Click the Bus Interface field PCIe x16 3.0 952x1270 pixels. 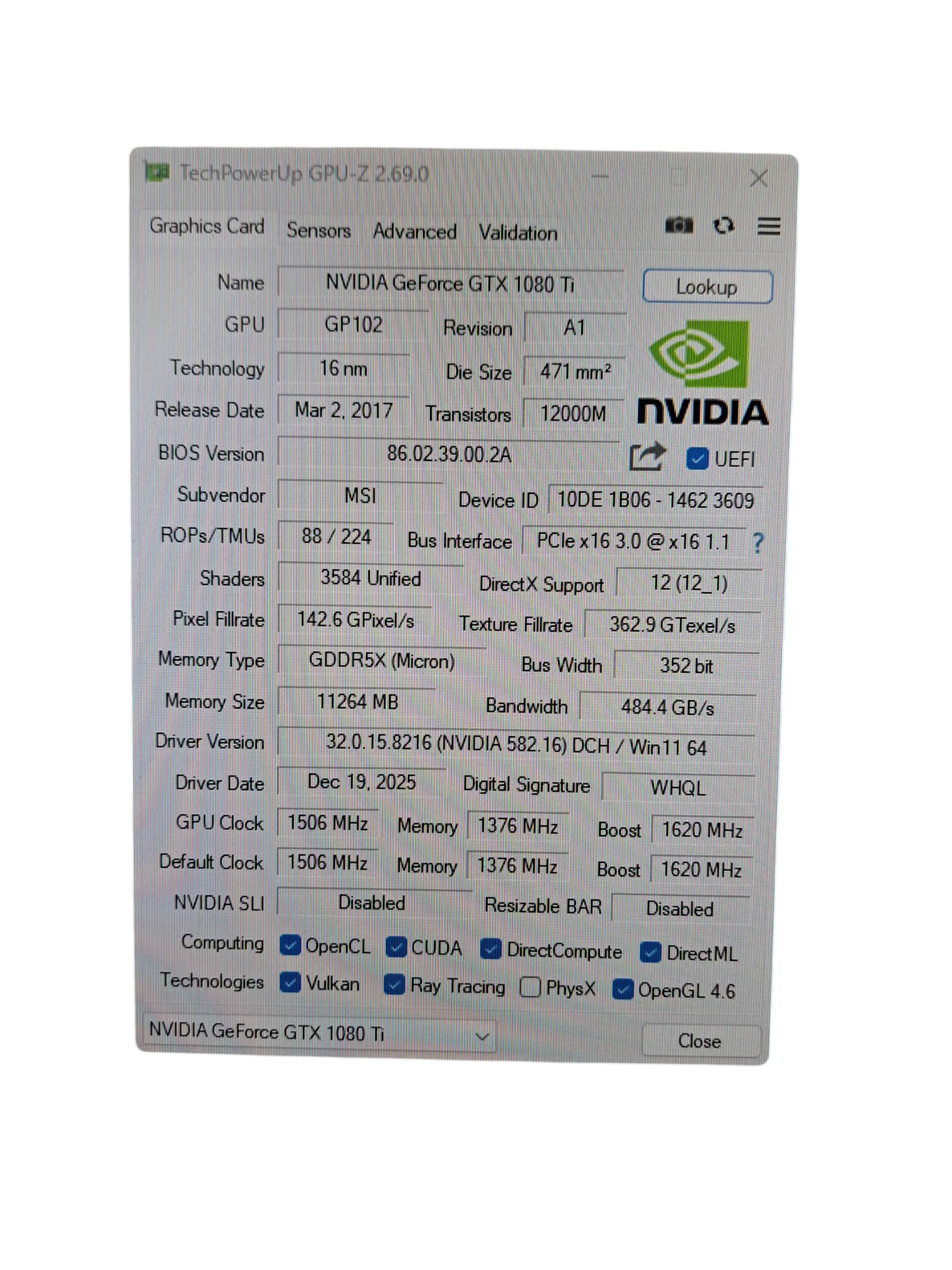click(x=633, y=541)
